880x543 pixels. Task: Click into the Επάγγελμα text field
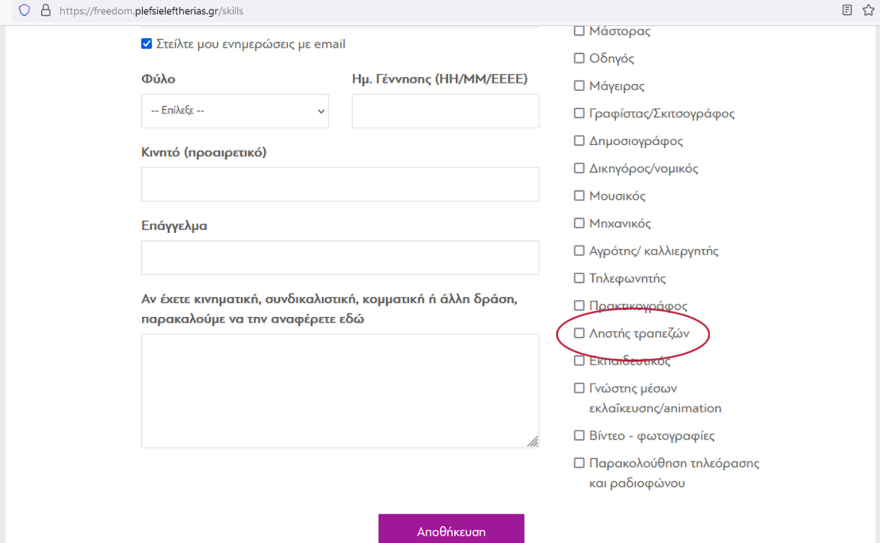click(340, 257)
